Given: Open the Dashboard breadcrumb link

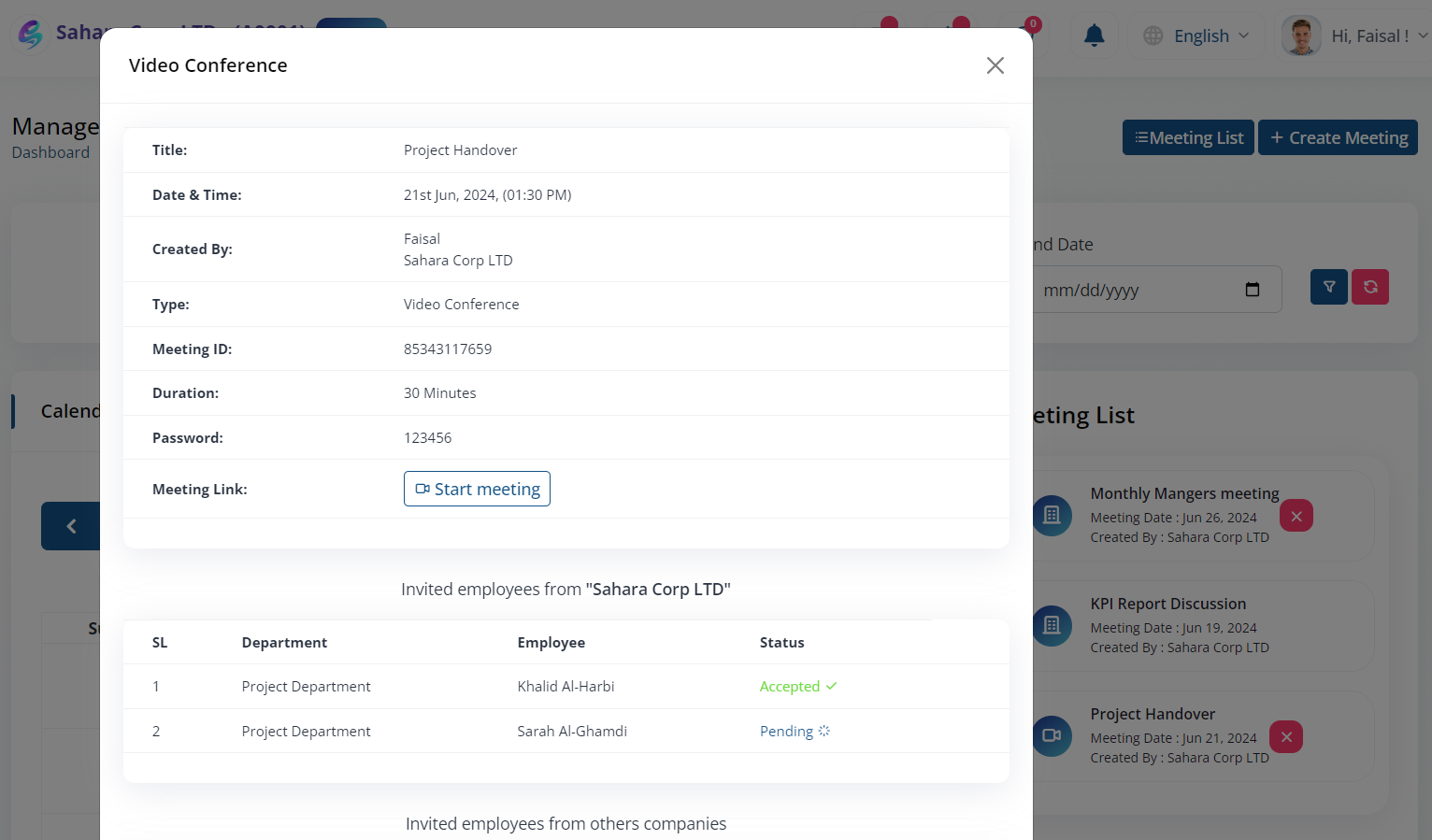Looking at the screenshot, I should coord(50,152).
